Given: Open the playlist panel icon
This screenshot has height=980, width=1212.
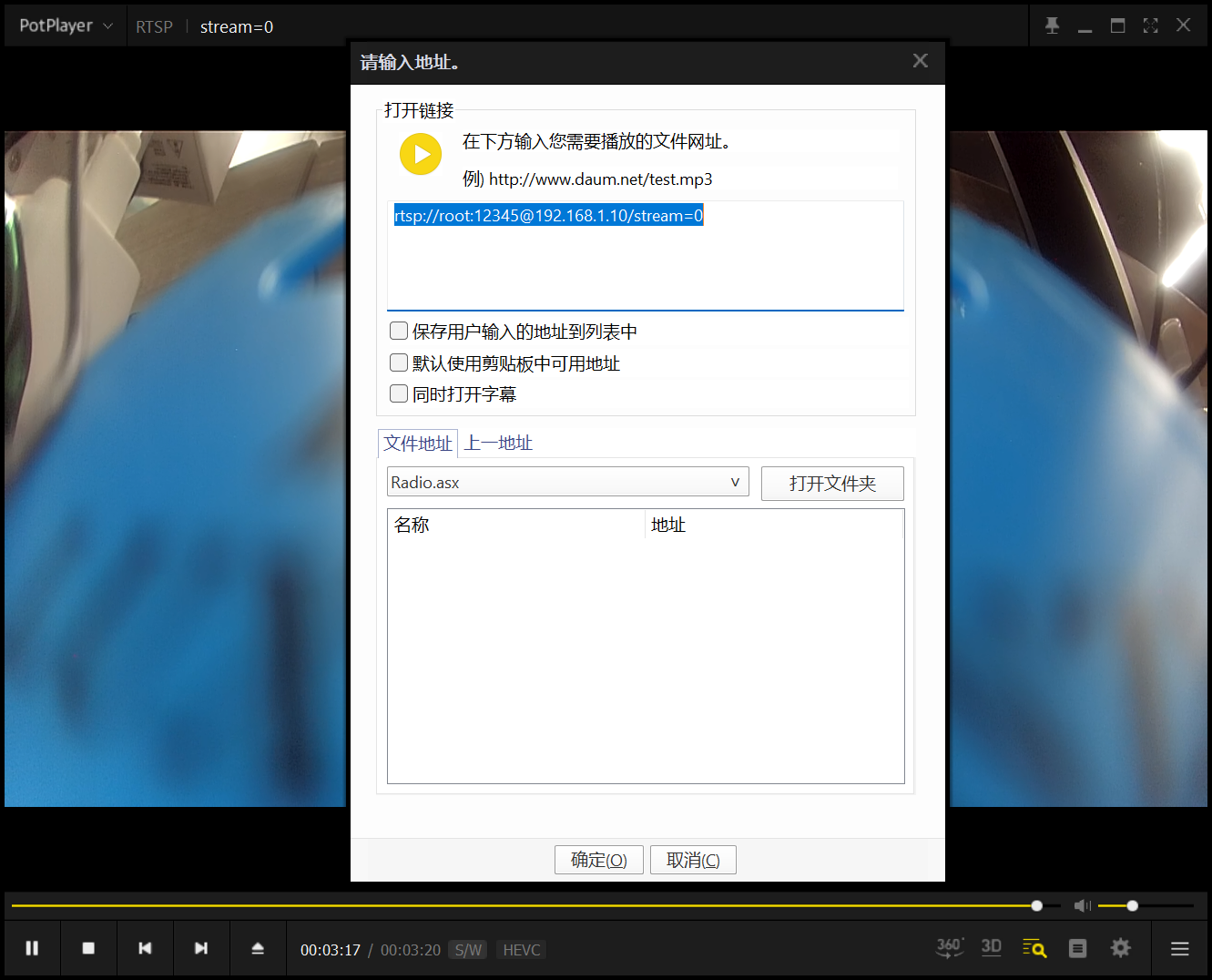Looking at the screenshot, I should (x=1077, y=948).
